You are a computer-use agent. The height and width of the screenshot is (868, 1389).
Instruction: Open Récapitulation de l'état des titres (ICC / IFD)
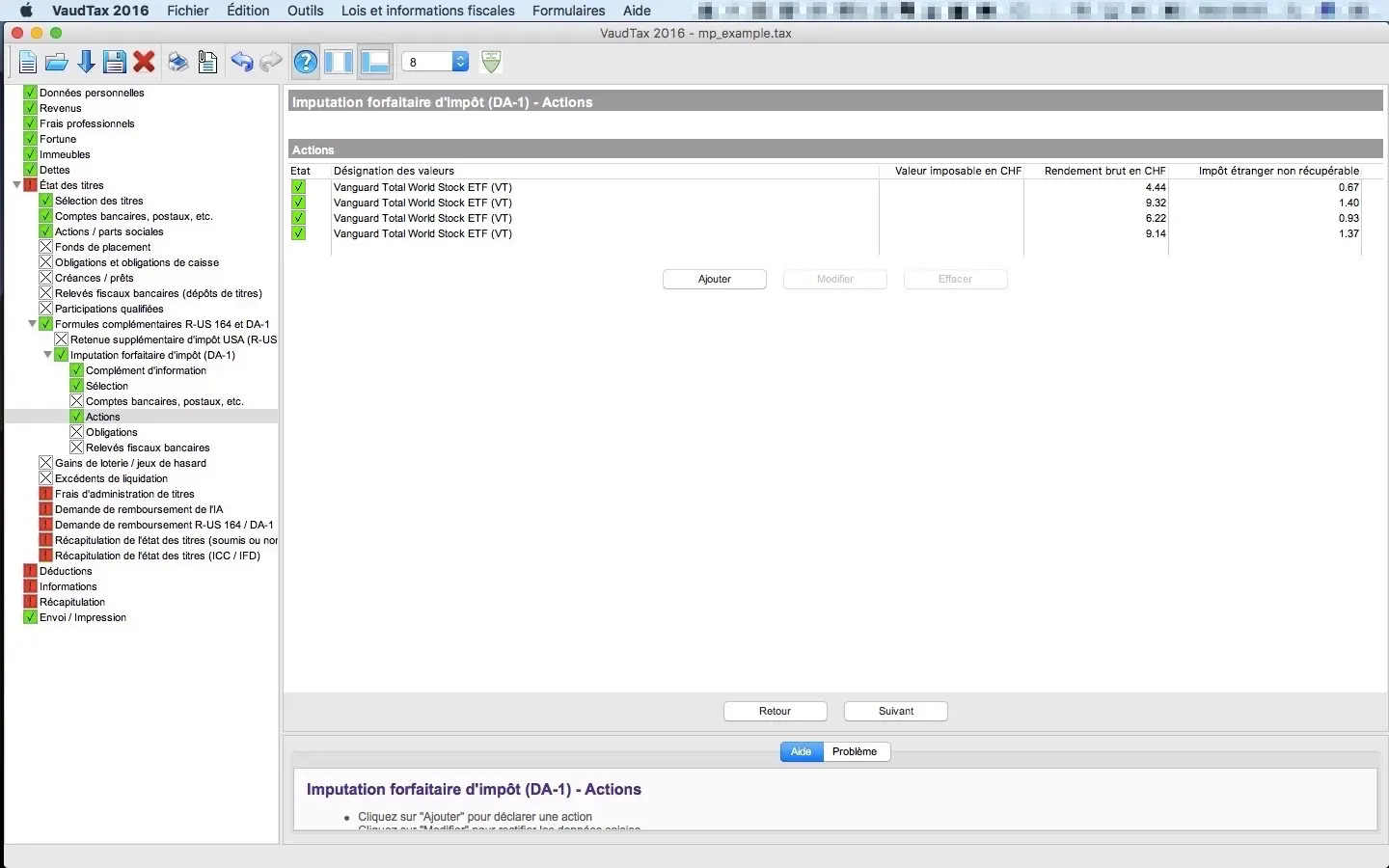click(x=157, y=556)
